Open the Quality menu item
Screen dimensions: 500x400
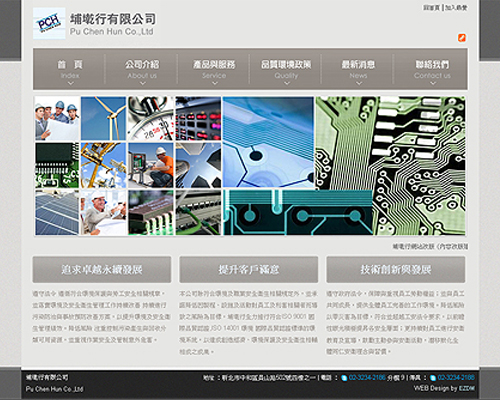point(286,69)
